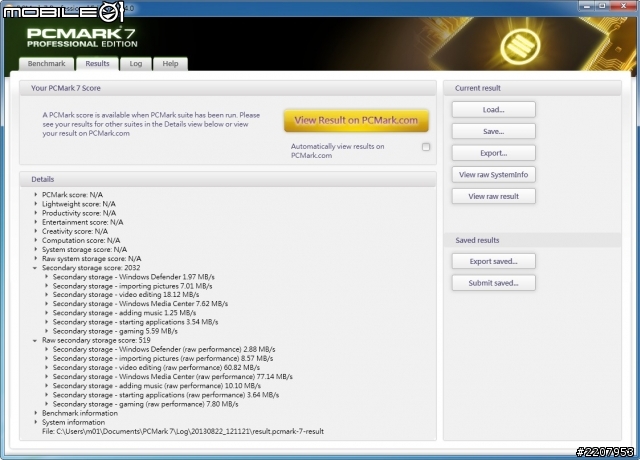This screenshot has height=460, width=640.
Task: Expand the Benchmark information row
Action: [x=36, y=413]
